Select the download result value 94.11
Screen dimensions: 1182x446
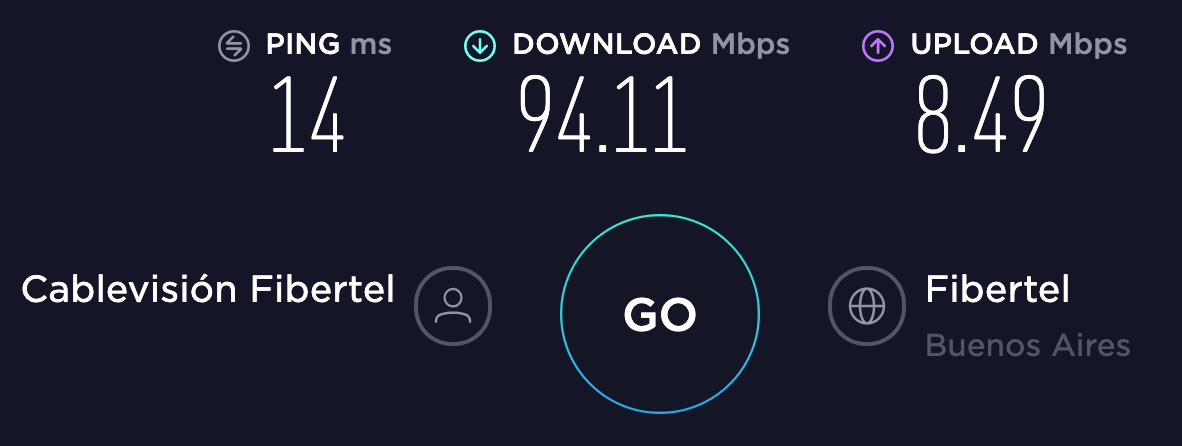603,115
